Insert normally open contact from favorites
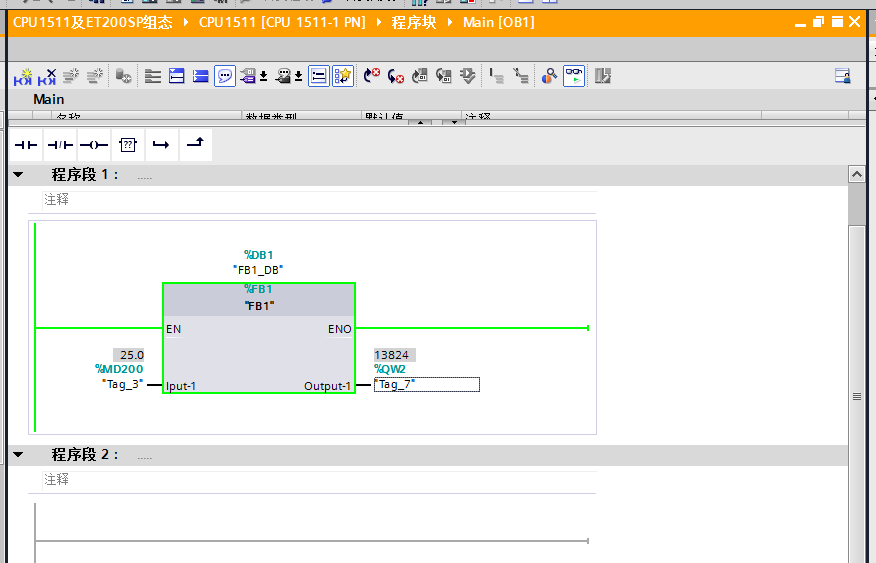This screenshot has width=876, height=563. coord(26,145)
